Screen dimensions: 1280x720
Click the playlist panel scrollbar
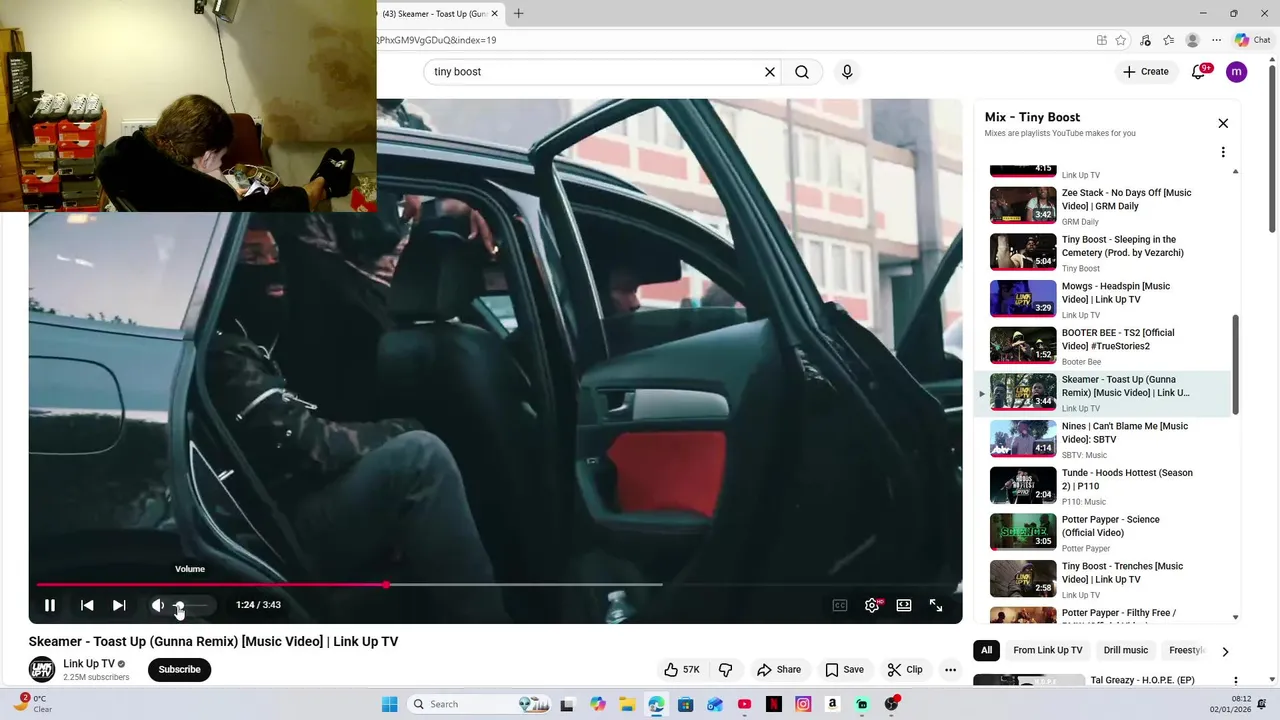pyautogui.click(x=1235, y=365)
